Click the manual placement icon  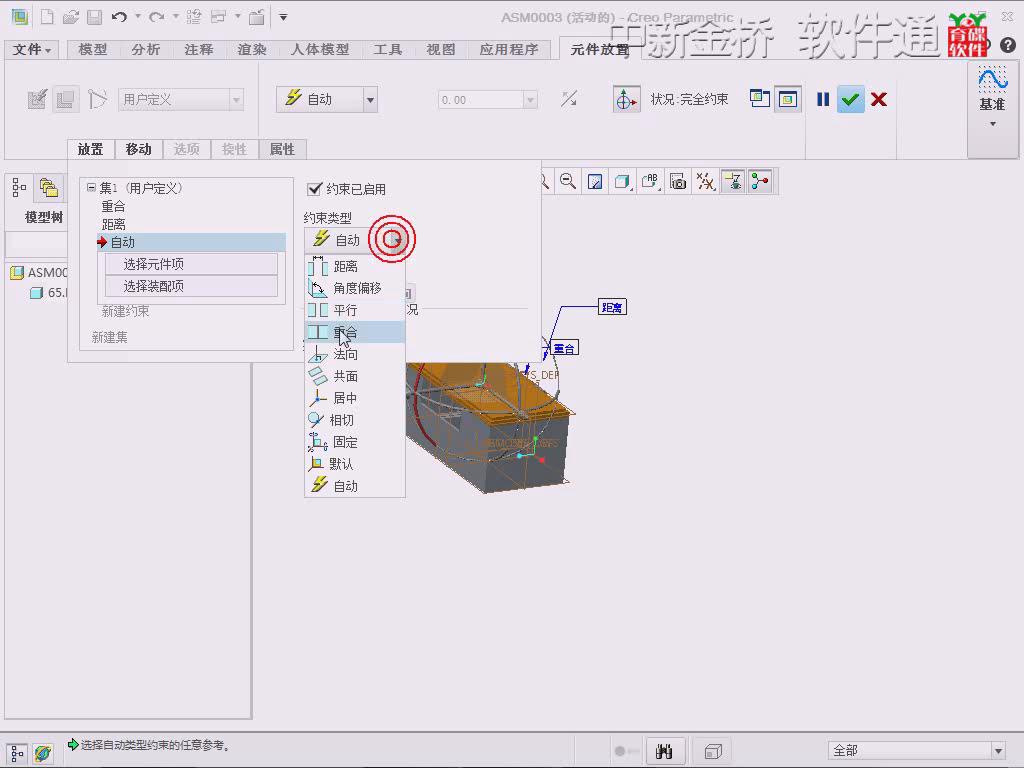coord(65,99)
